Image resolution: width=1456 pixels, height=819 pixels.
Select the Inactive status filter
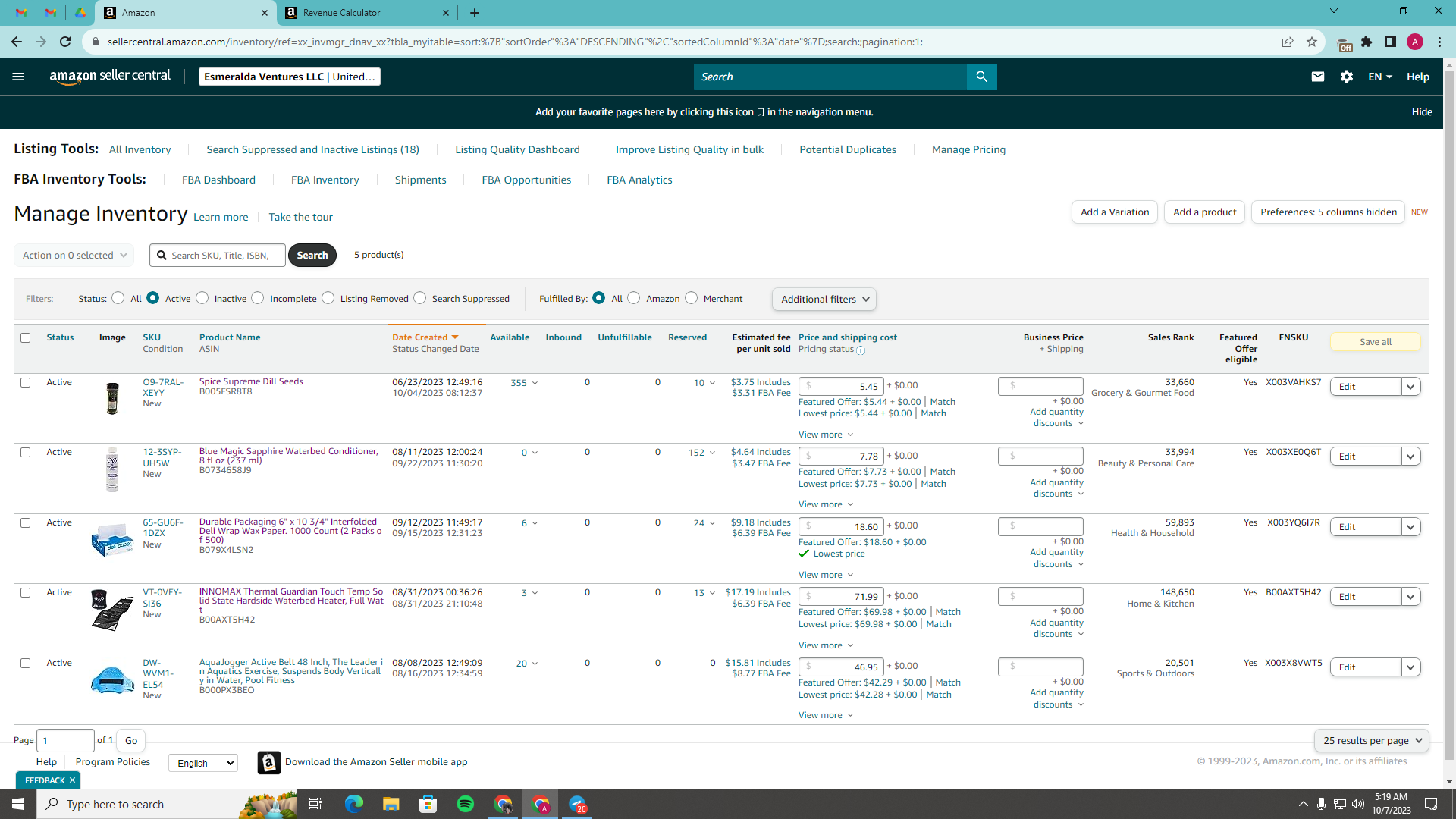click(x=202, y=298)
